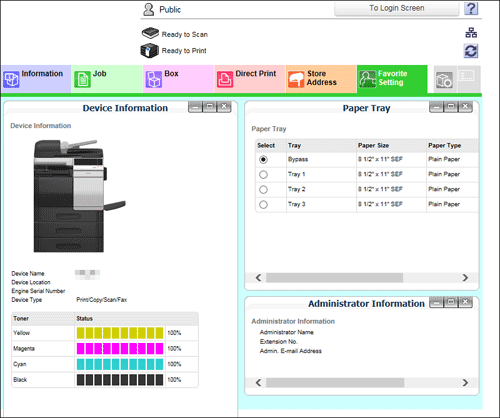Click the gray customize box icon
The image size is (500, 418).
tap(444, 80)
